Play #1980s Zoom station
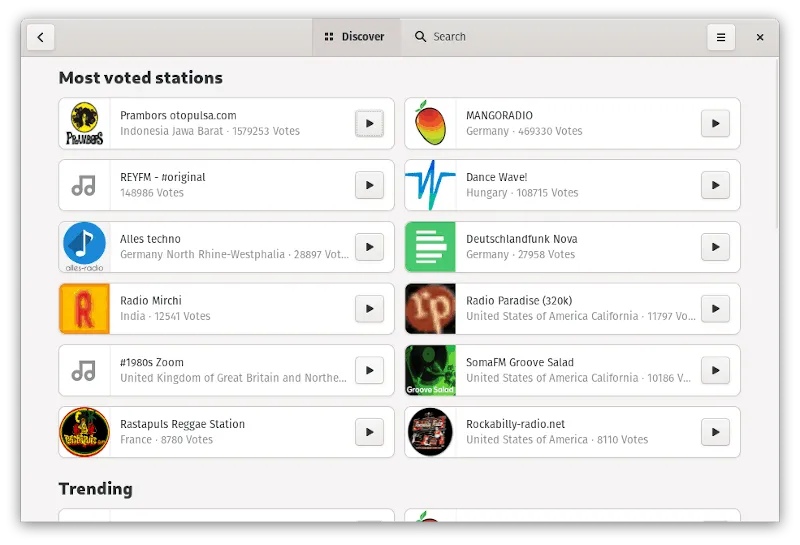Image resolution: width=800 pixels, height=545 pixels. [x=369, y=370]
